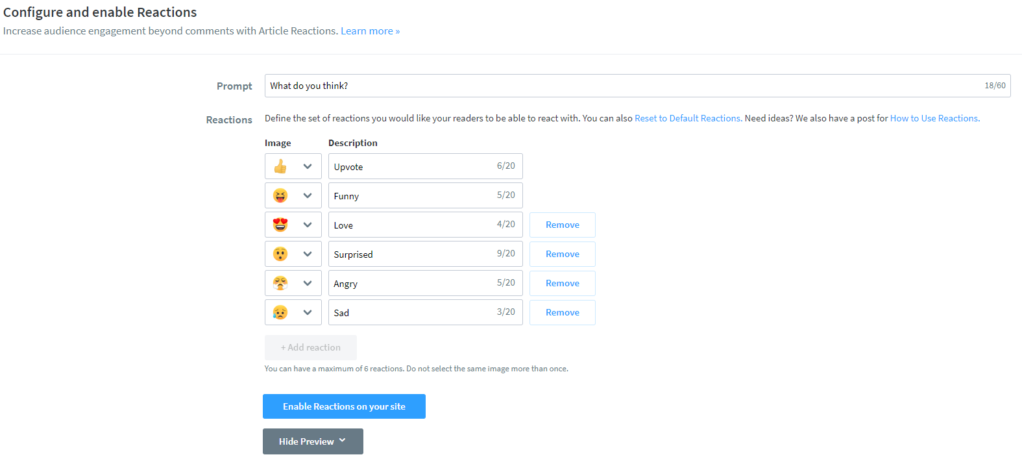
Task: Expand the Sad image dropdown chevron
Action: (x=308, y=313)
